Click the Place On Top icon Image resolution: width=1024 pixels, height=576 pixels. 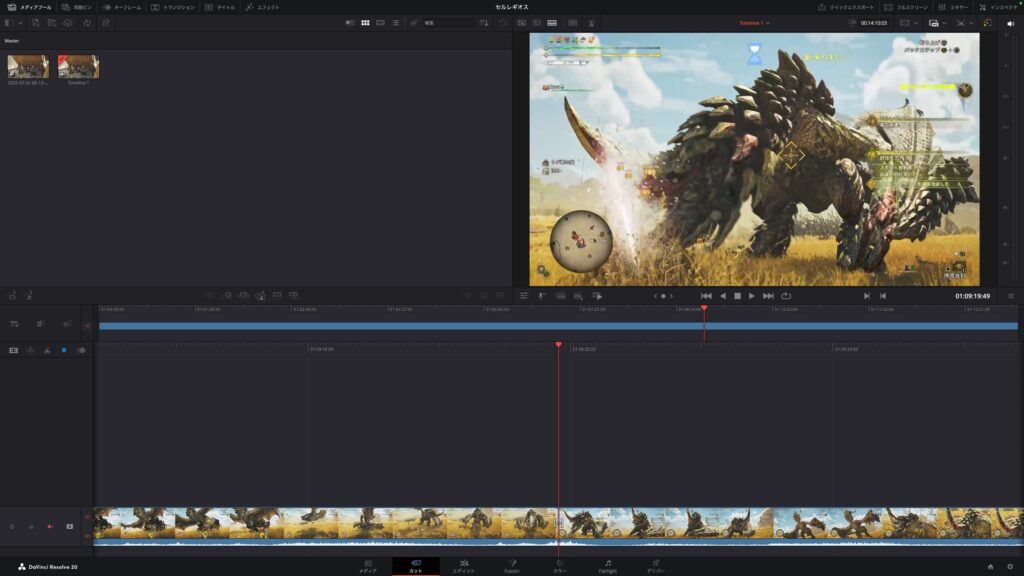277,296
